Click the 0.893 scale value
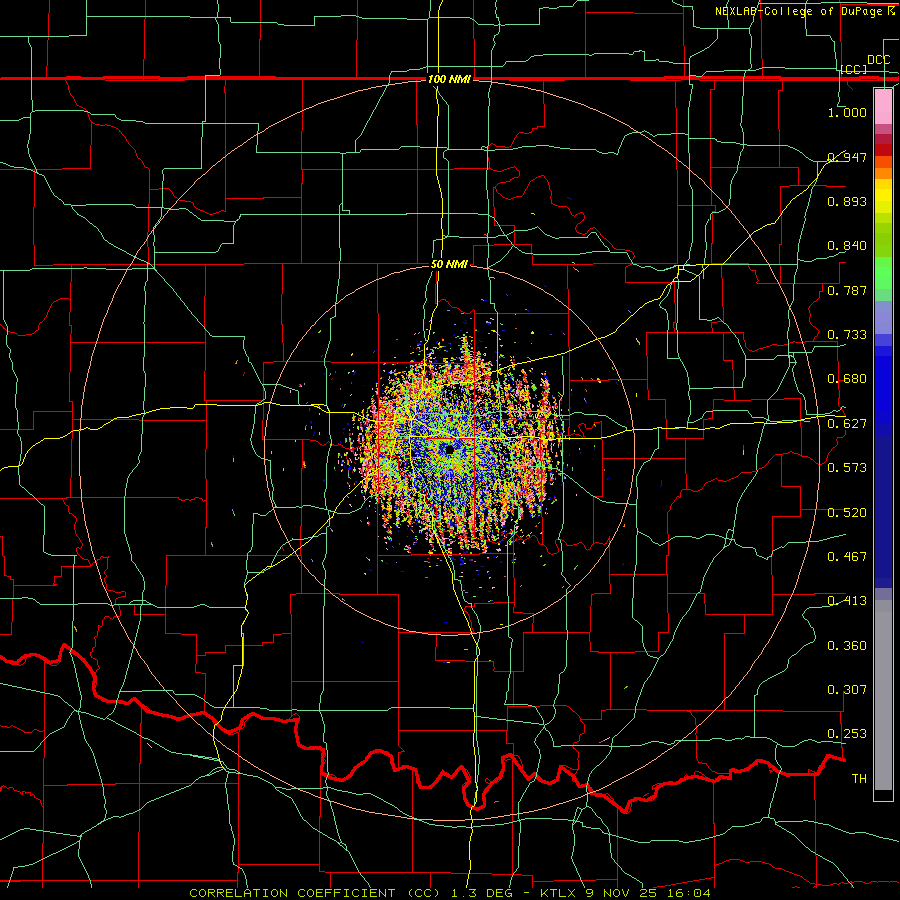This screenshot has width=900, height=900. (x=847, y=201)
